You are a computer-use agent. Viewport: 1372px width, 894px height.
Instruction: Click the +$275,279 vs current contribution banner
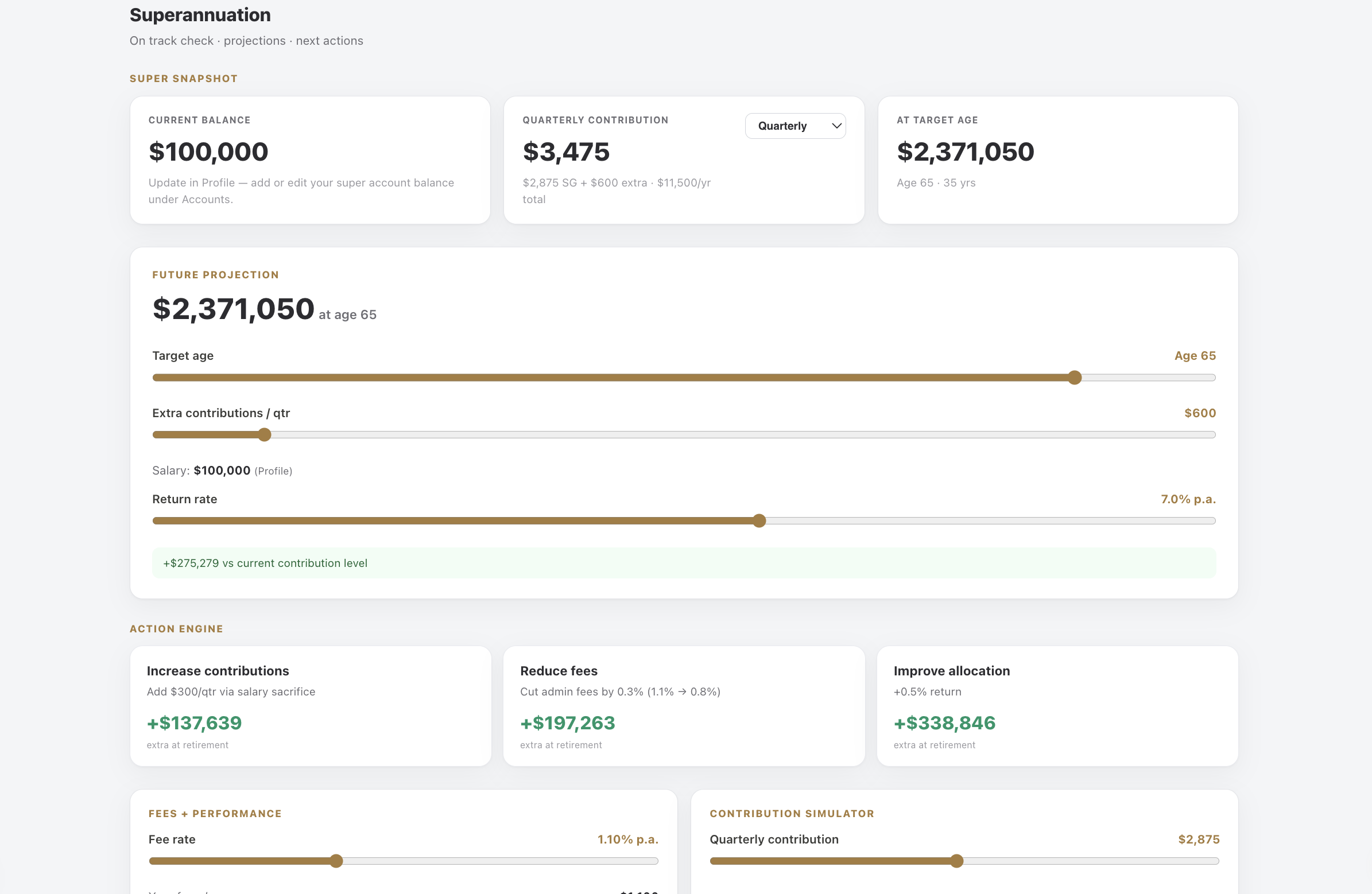point(684,563)
